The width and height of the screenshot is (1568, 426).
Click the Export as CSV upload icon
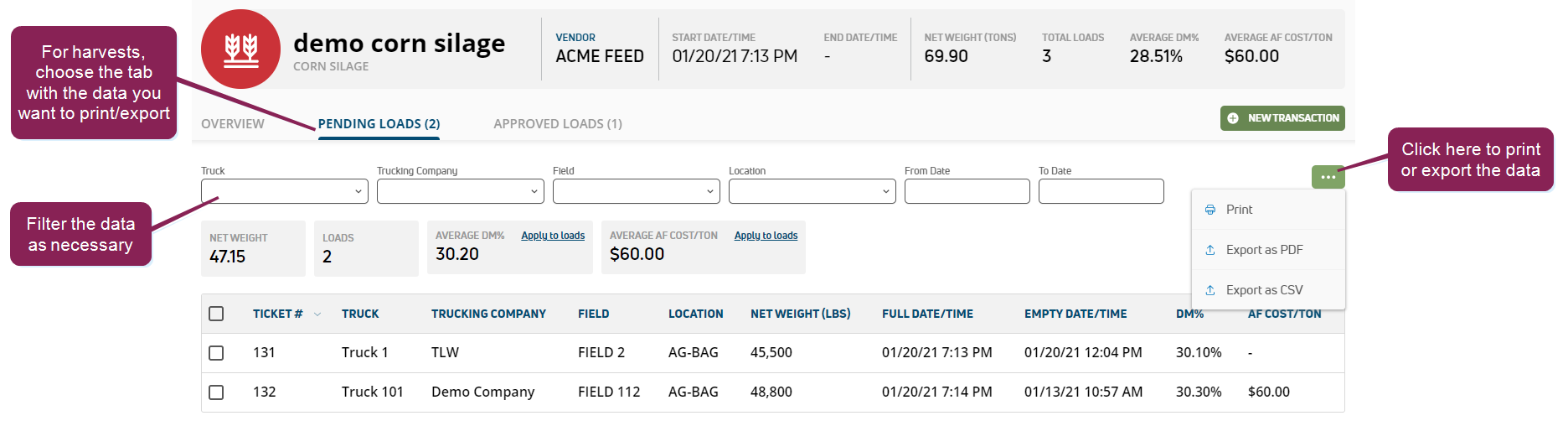pos(1210,290)
